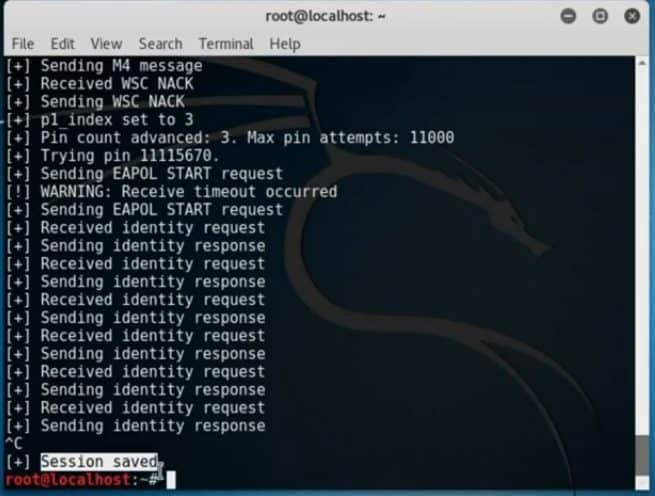
Task: Click the 'Received WSC NACK' line
Action: pos(99,84)
